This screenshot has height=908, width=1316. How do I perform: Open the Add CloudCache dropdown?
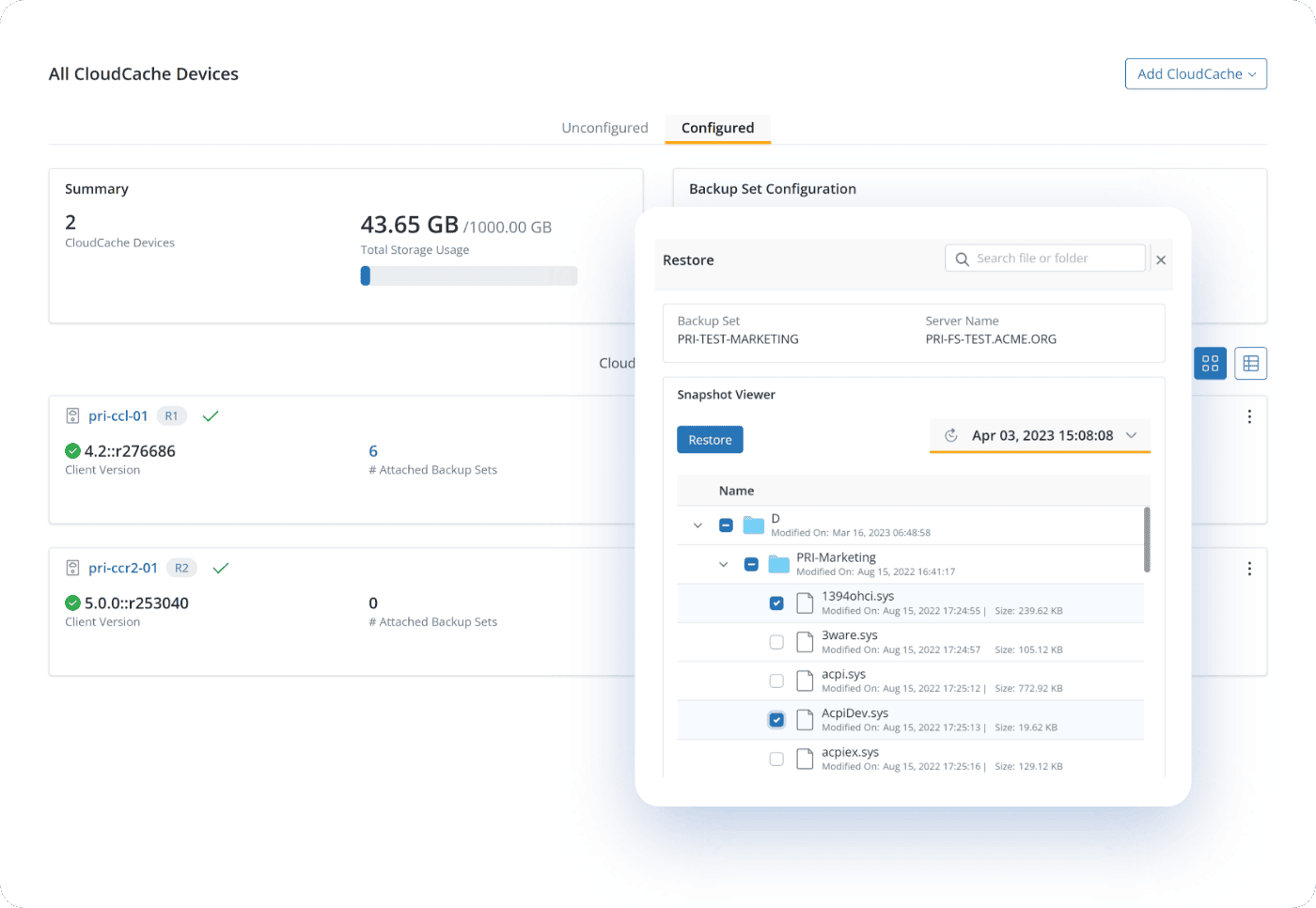click(1196, 74)
